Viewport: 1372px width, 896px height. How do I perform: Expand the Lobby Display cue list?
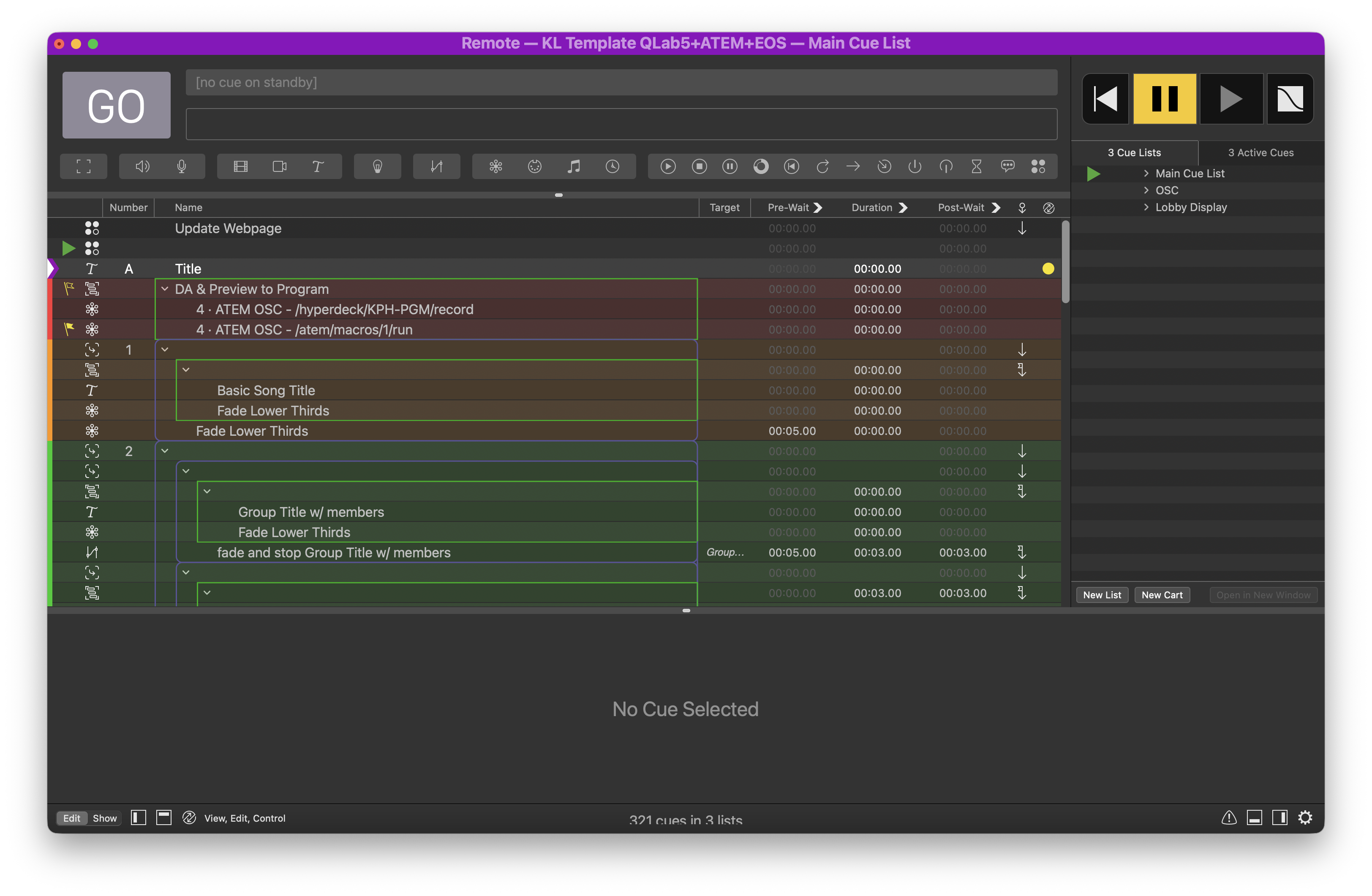[1146, 207]
